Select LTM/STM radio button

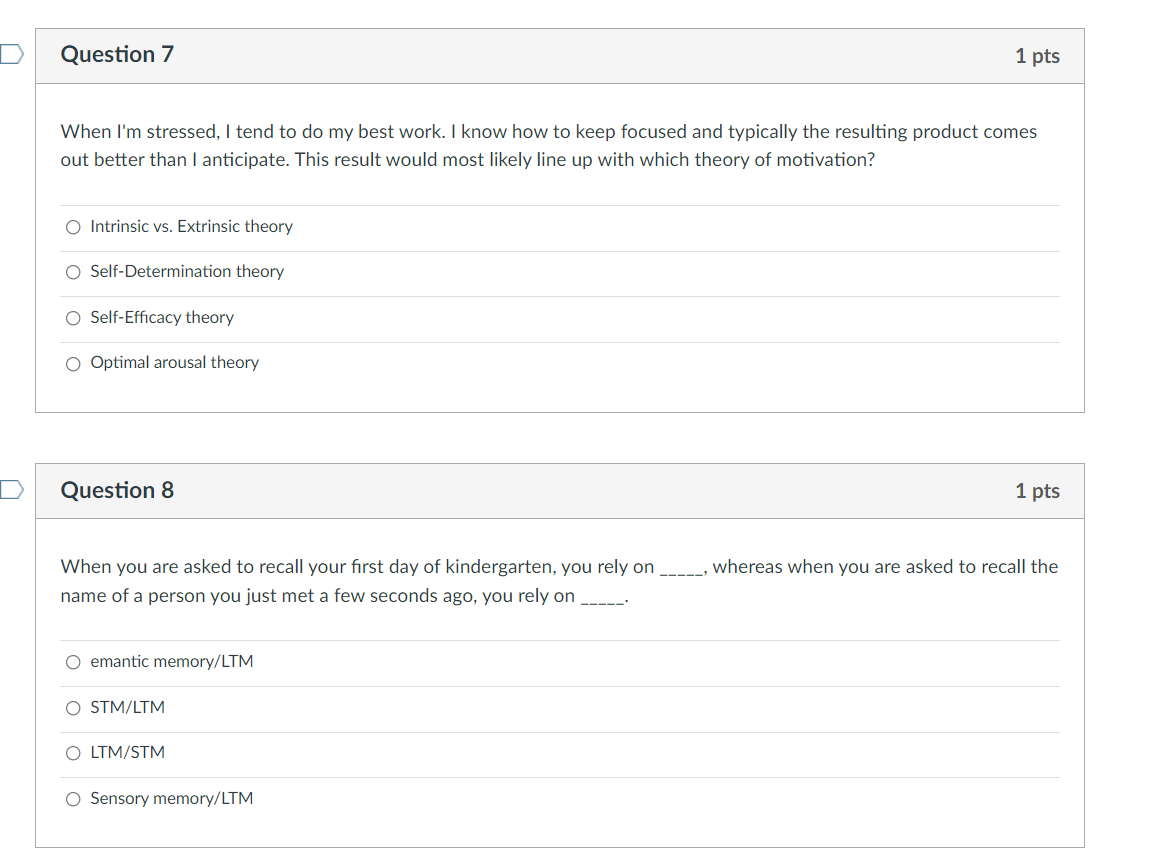pyautogui.click(x=73, y=754)
